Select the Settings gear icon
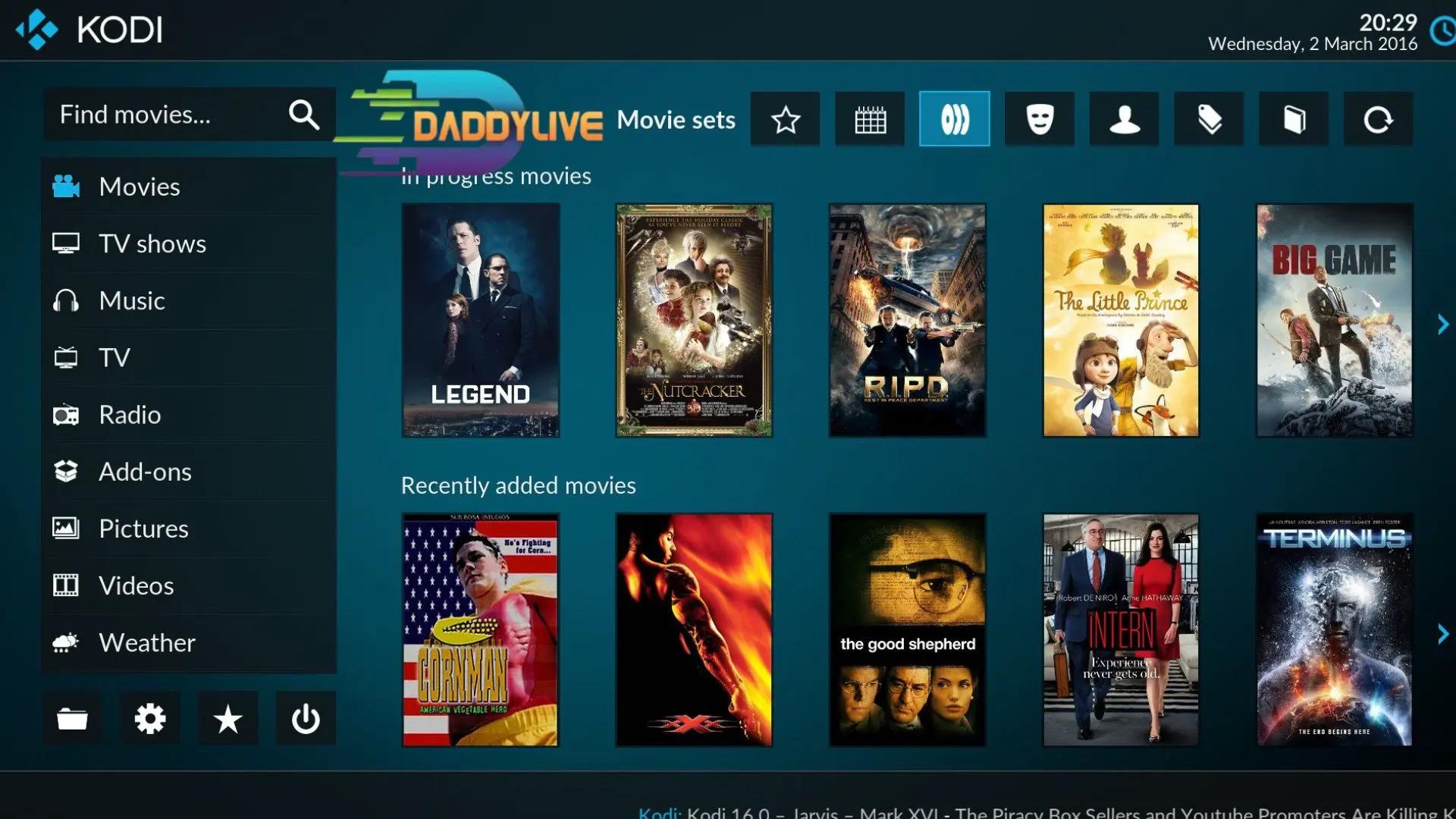 [151, 719]
